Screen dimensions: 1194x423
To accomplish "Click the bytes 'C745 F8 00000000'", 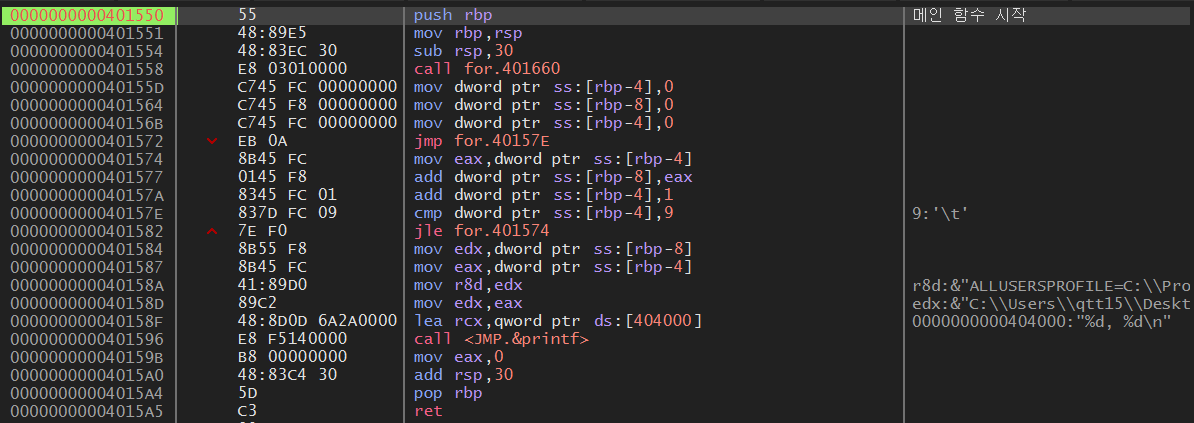I will tap(318, 105).
